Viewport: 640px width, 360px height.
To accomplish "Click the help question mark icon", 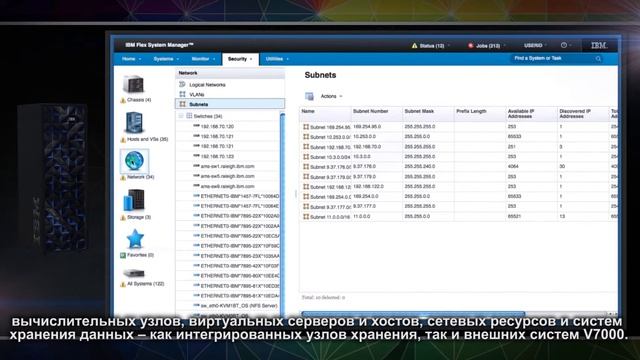I will 564,45.
